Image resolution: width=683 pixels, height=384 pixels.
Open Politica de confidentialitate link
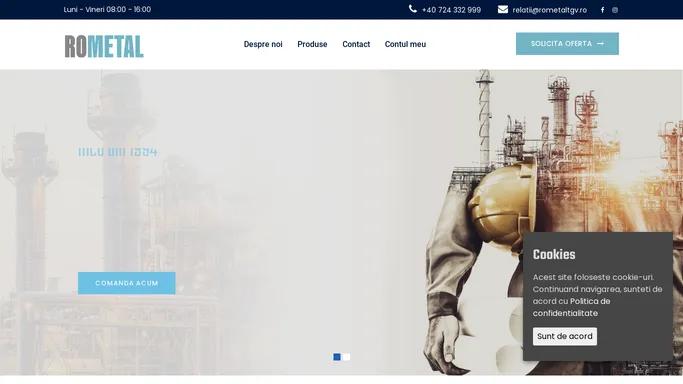[571, 307]
